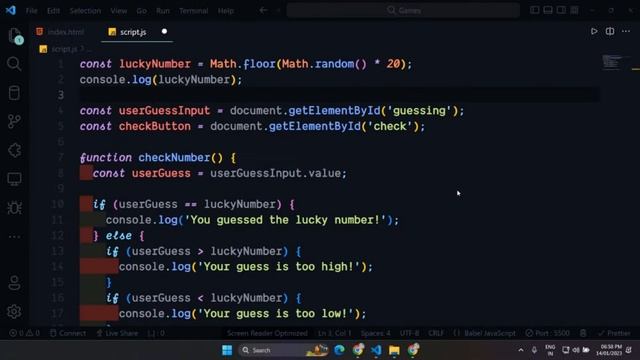Image resolution: width=640 pixels, height=360 pixels.
Task: Click the 'checkNumber' function name
Action: click(x=174, y=158)
